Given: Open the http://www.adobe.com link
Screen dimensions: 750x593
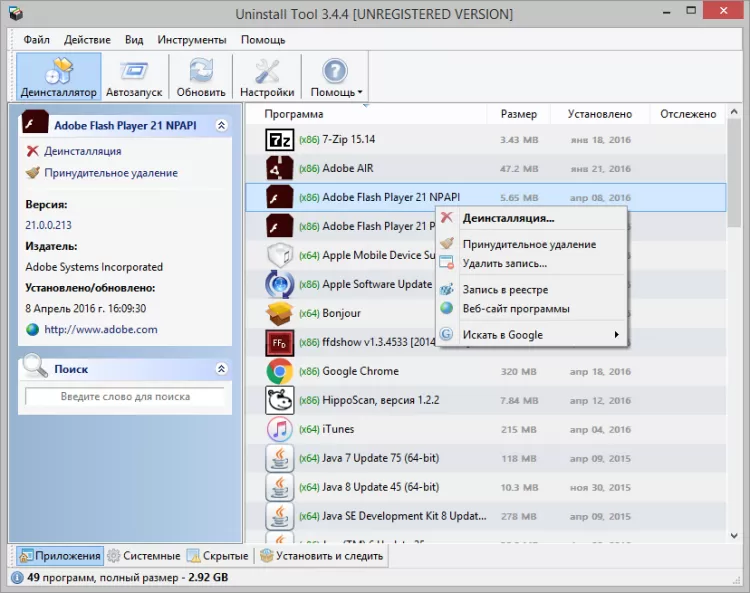Looking at the screenshot, I should 100,329.
